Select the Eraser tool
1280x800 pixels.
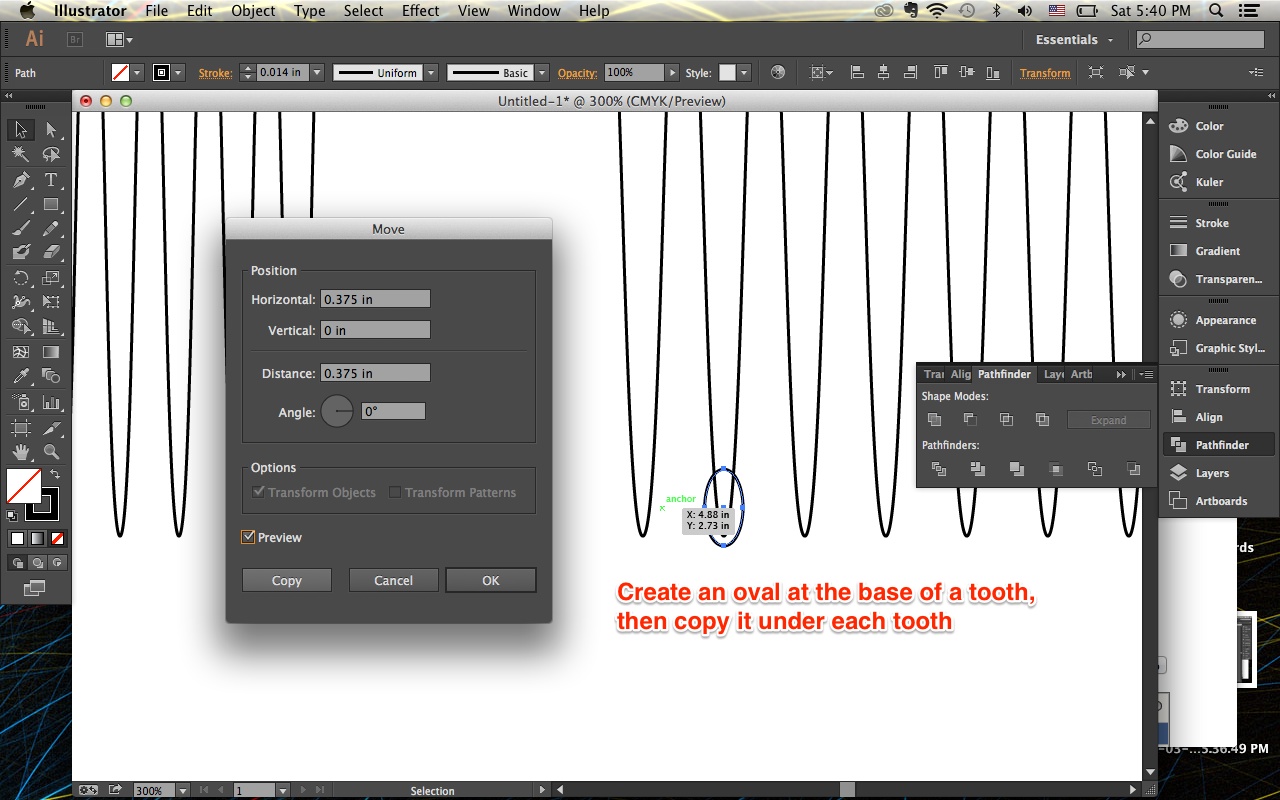51,253
